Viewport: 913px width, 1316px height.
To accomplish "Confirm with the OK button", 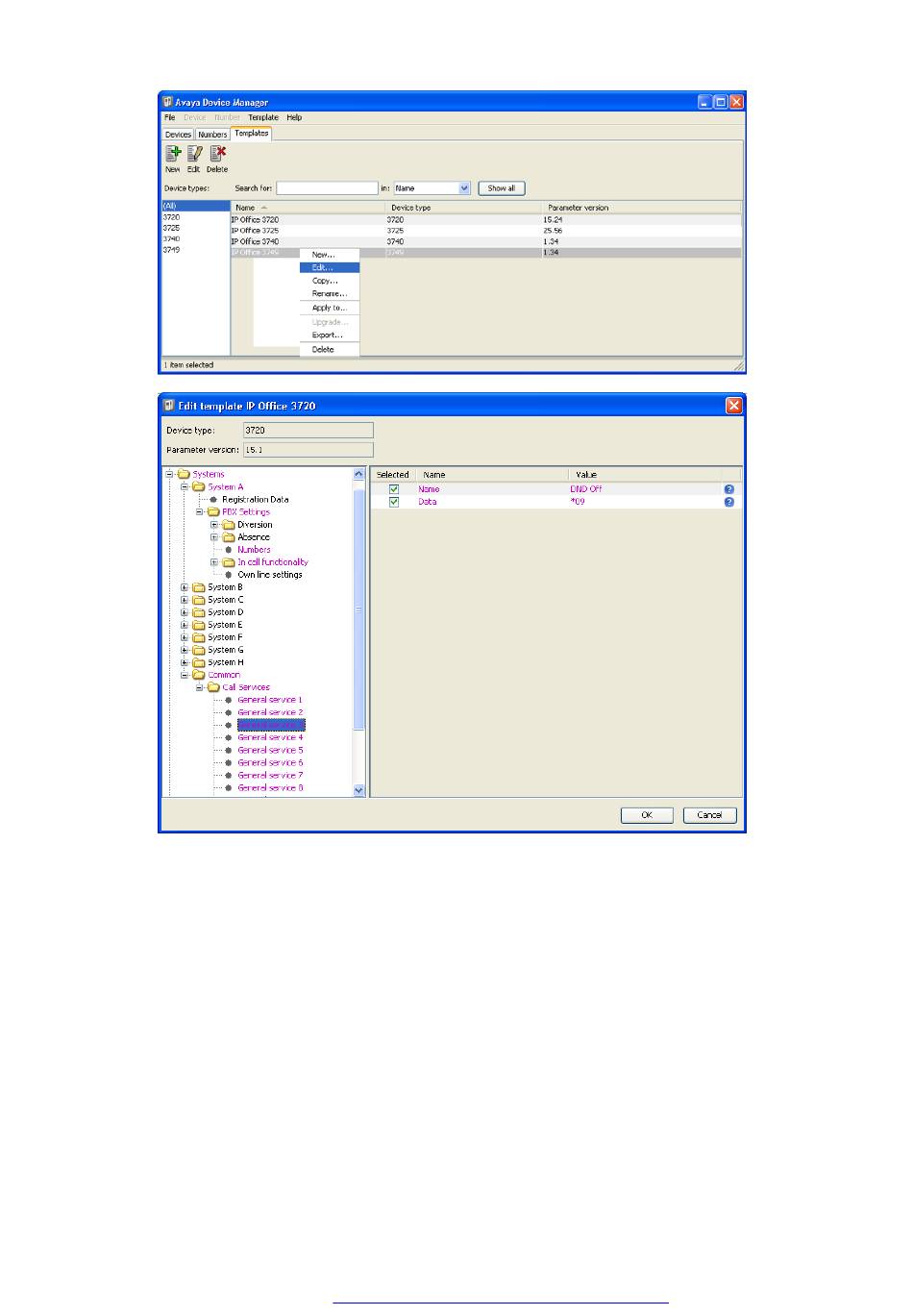I will [x=647, y=815].
